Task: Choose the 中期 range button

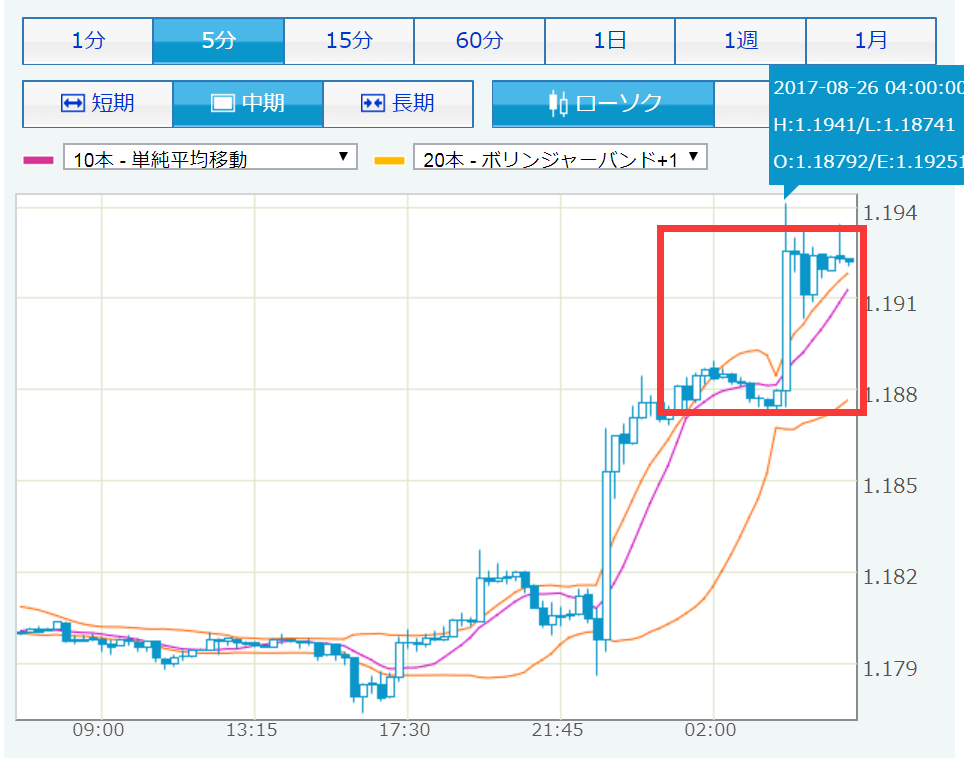Action: pos(248,103)
